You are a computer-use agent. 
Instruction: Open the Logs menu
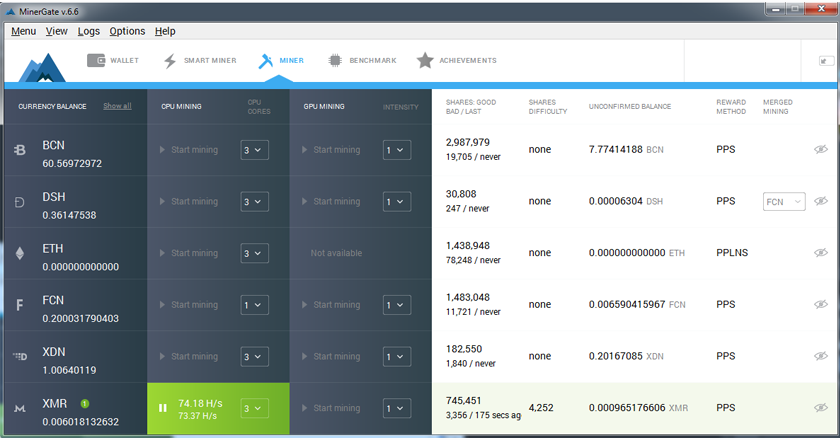coord(88,31)
